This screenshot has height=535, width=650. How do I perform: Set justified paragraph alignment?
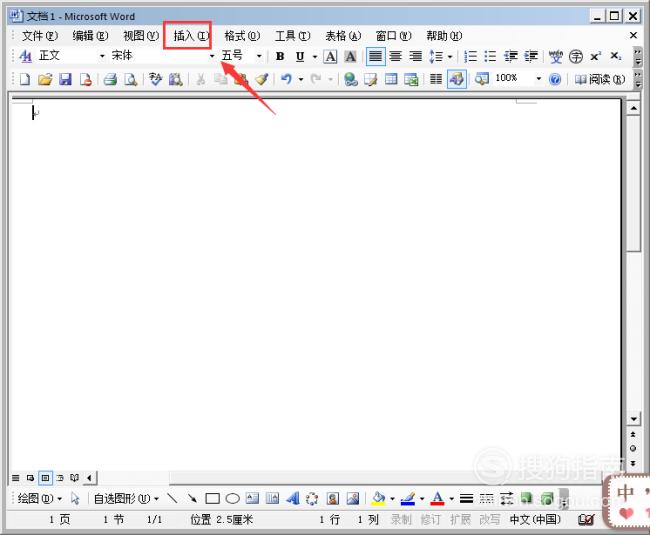click(376, 56)
